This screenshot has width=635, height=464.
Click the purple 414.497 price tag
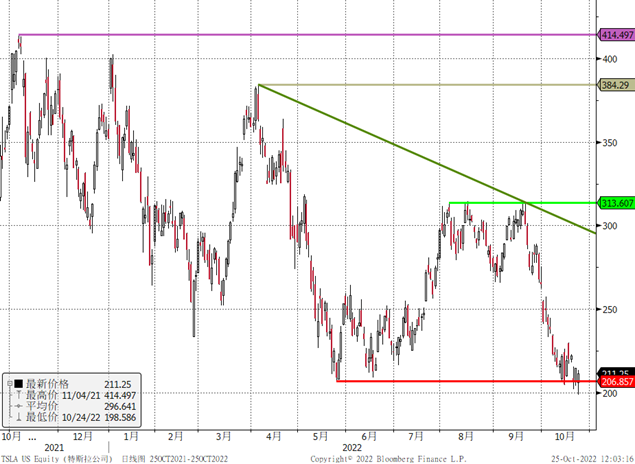[x=616, y=35]
